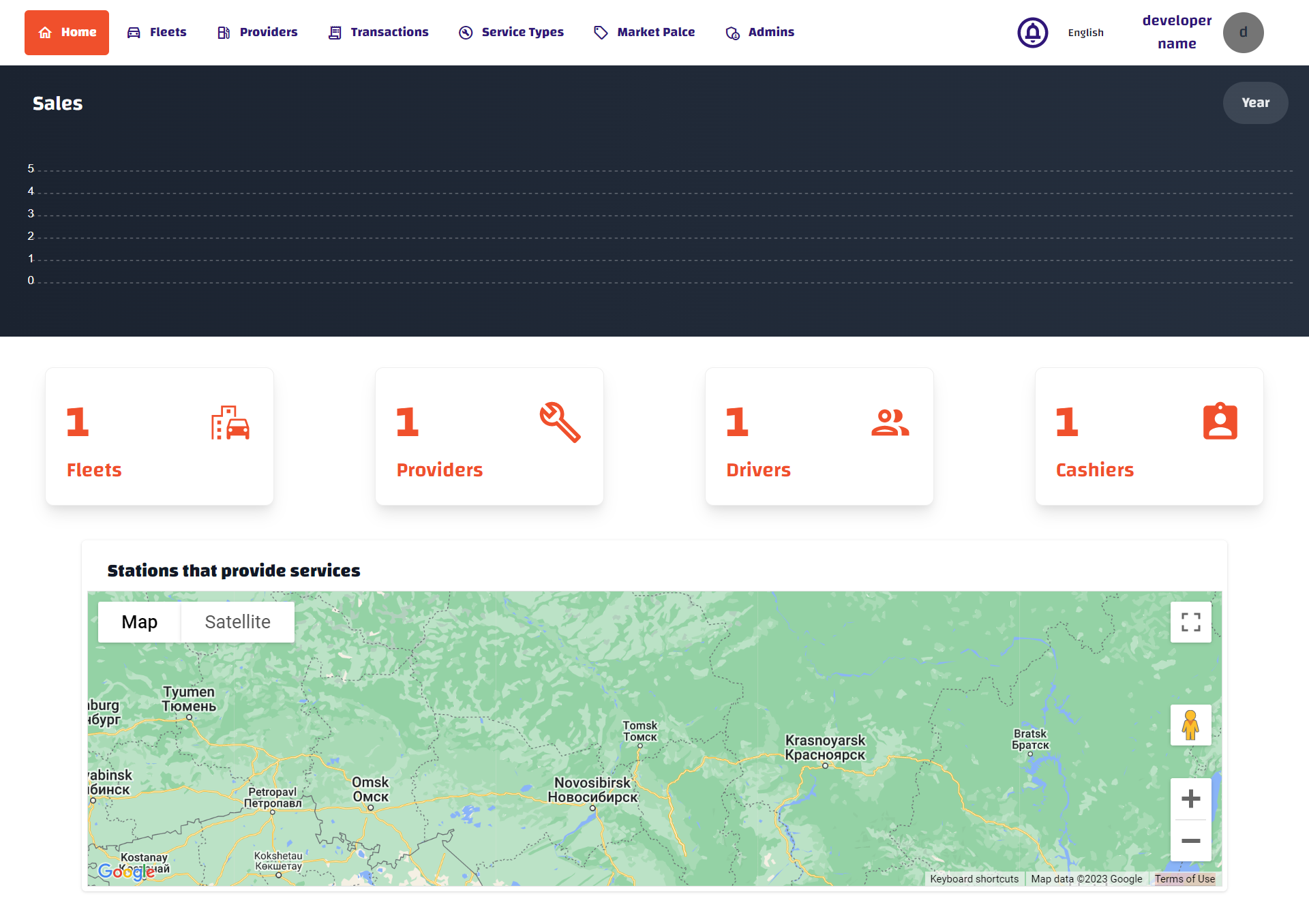Go to the Transactions menu item
1309x924 pixels.
click(x=378, y=32)
